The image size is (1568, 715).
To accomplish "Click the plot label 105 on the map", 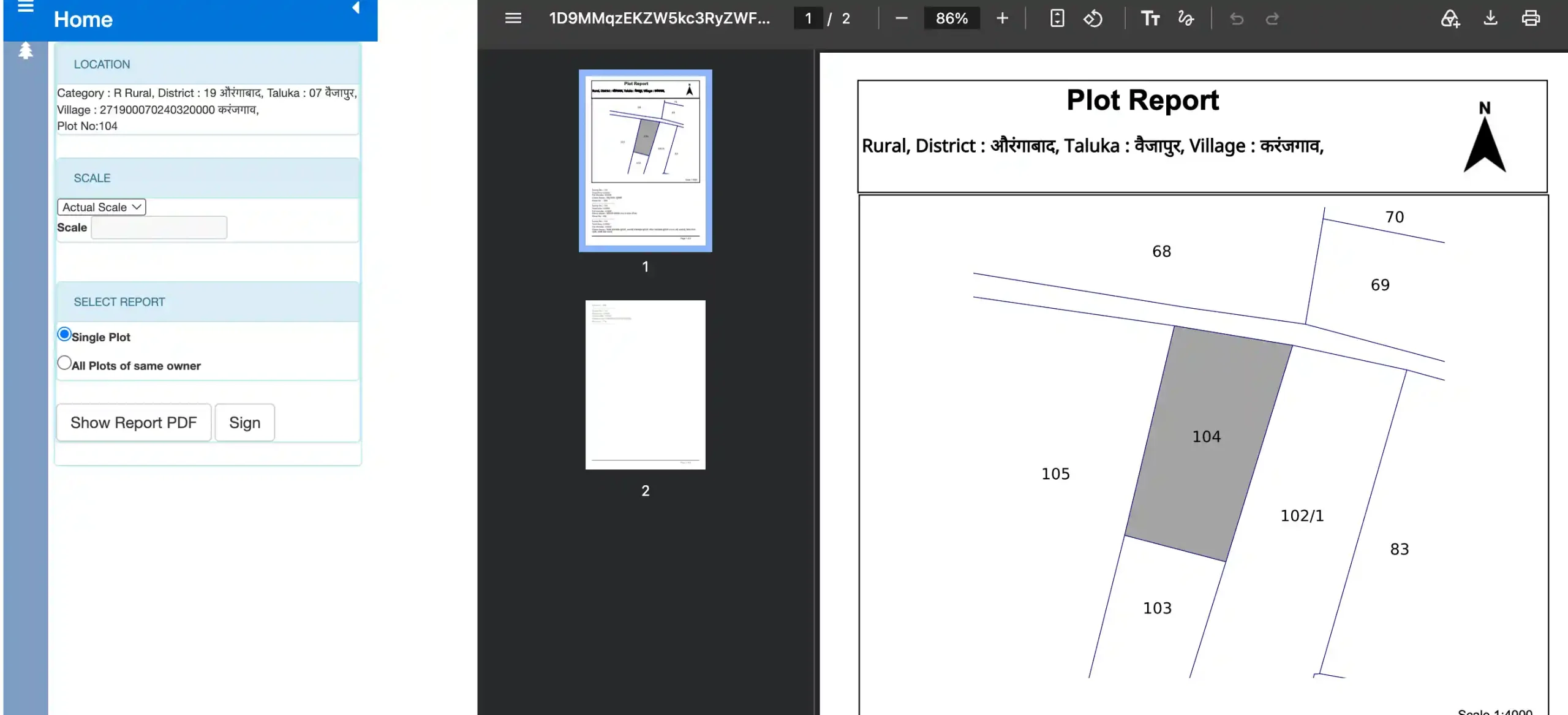I will pyautogui.click(x=1056, y=474).
